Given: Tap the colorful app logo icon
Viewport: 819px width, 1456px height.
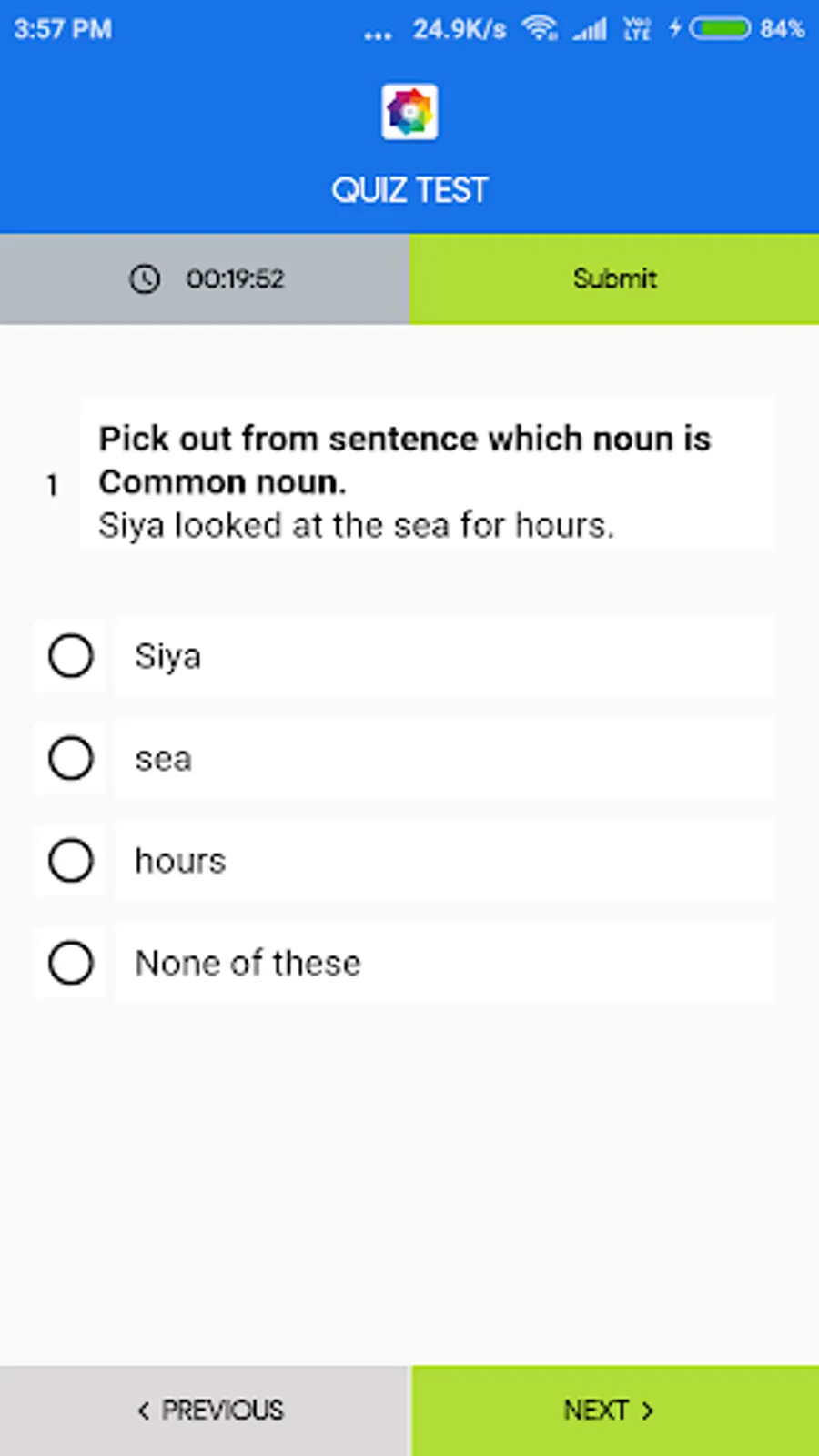Looking at the screenshot, I should point(409,112).
